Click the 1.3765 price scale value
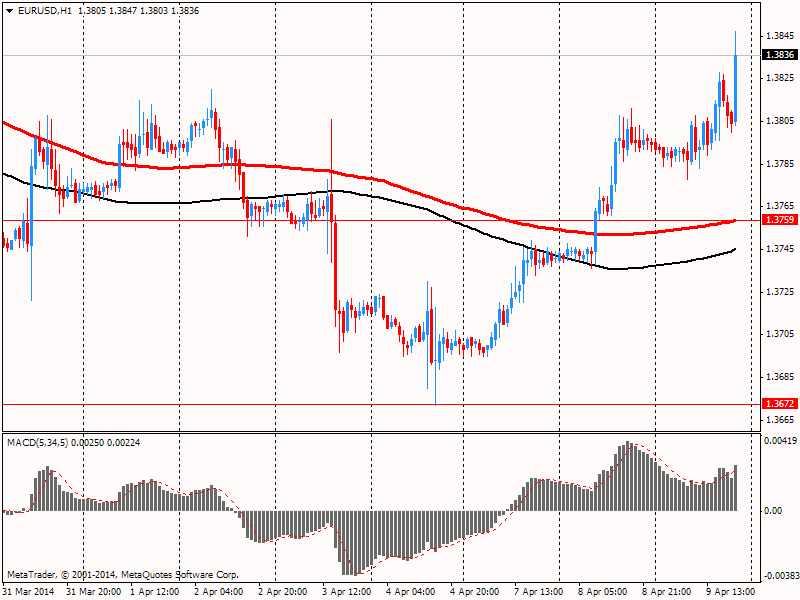The image size is (800, 600). pos(780,206)
